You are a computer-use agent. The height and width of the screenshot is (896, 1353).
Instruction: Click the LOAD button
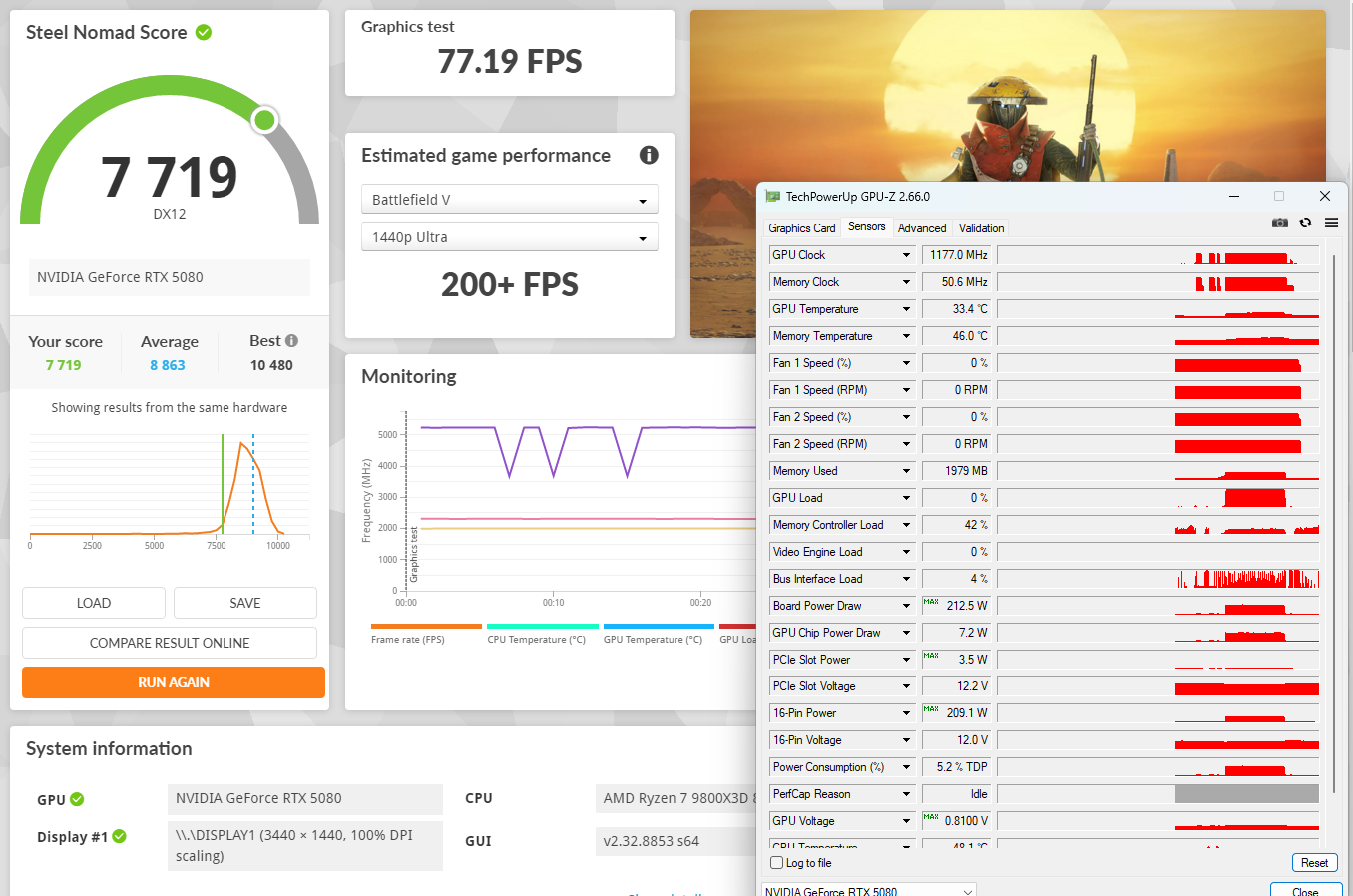(94, 603)
